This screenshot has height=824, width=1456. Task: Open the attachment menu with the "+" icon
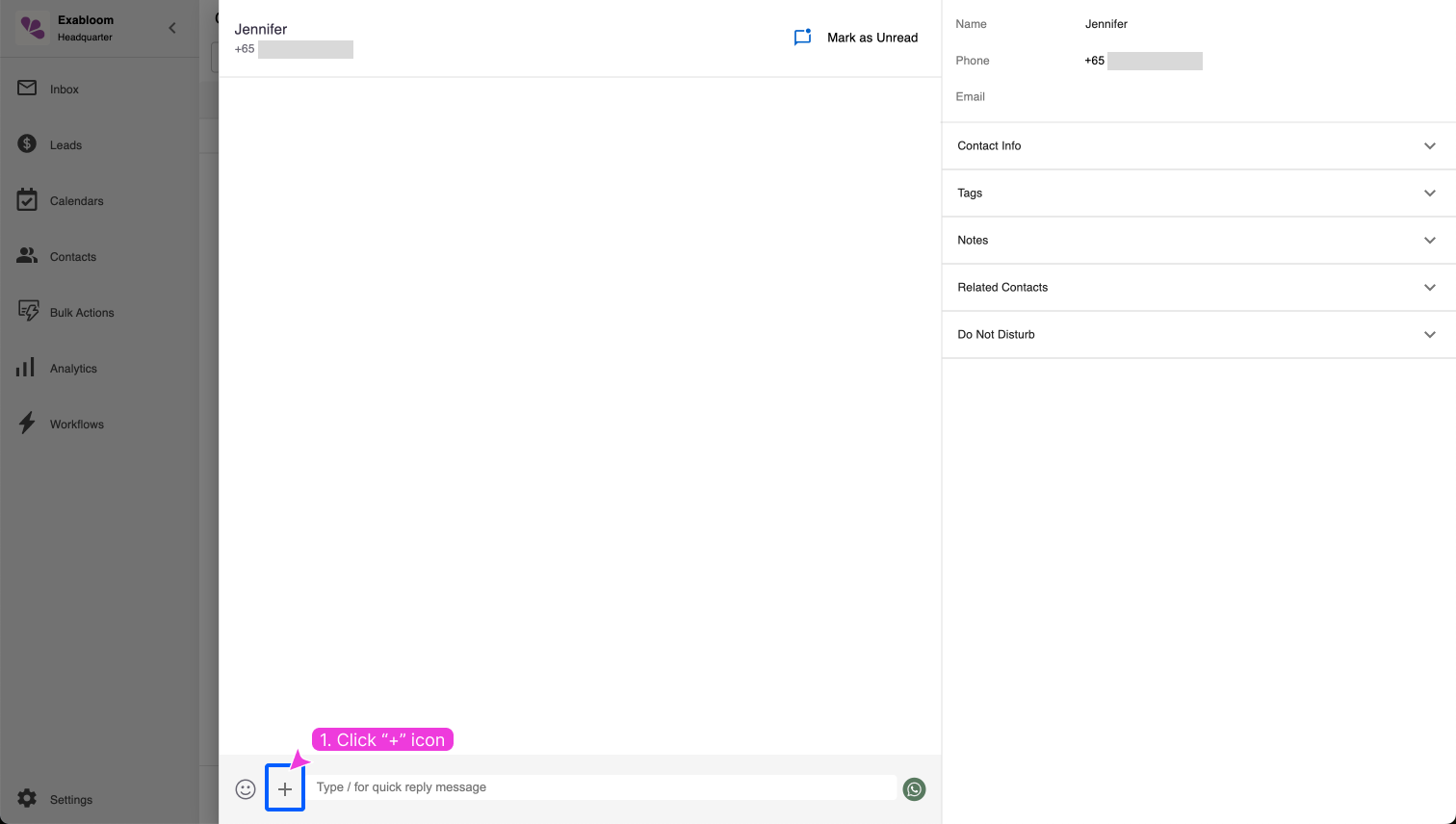pos(285,788)
